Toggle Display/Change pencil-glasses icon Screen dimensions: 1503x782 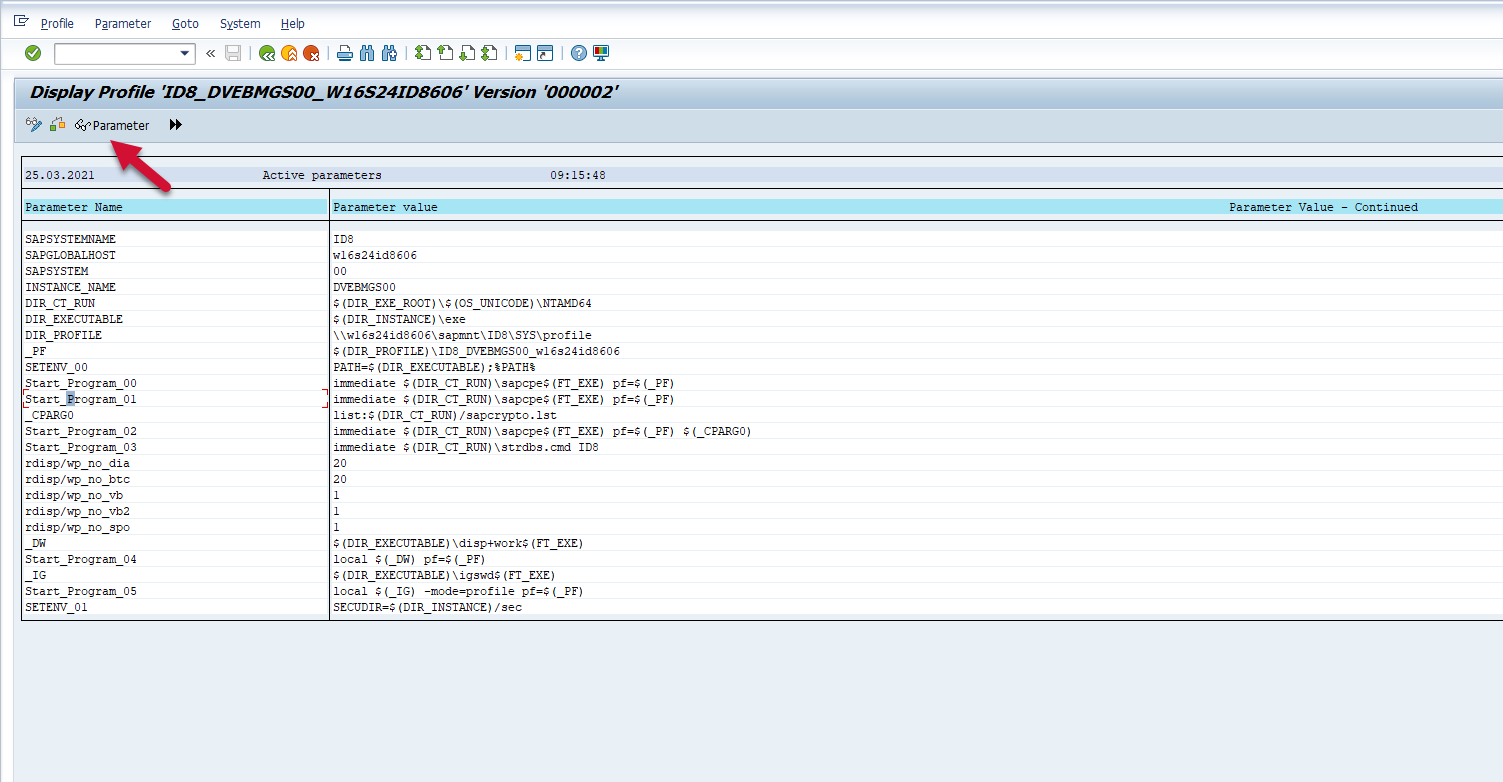pyautogui.click(x=34, y=125)
